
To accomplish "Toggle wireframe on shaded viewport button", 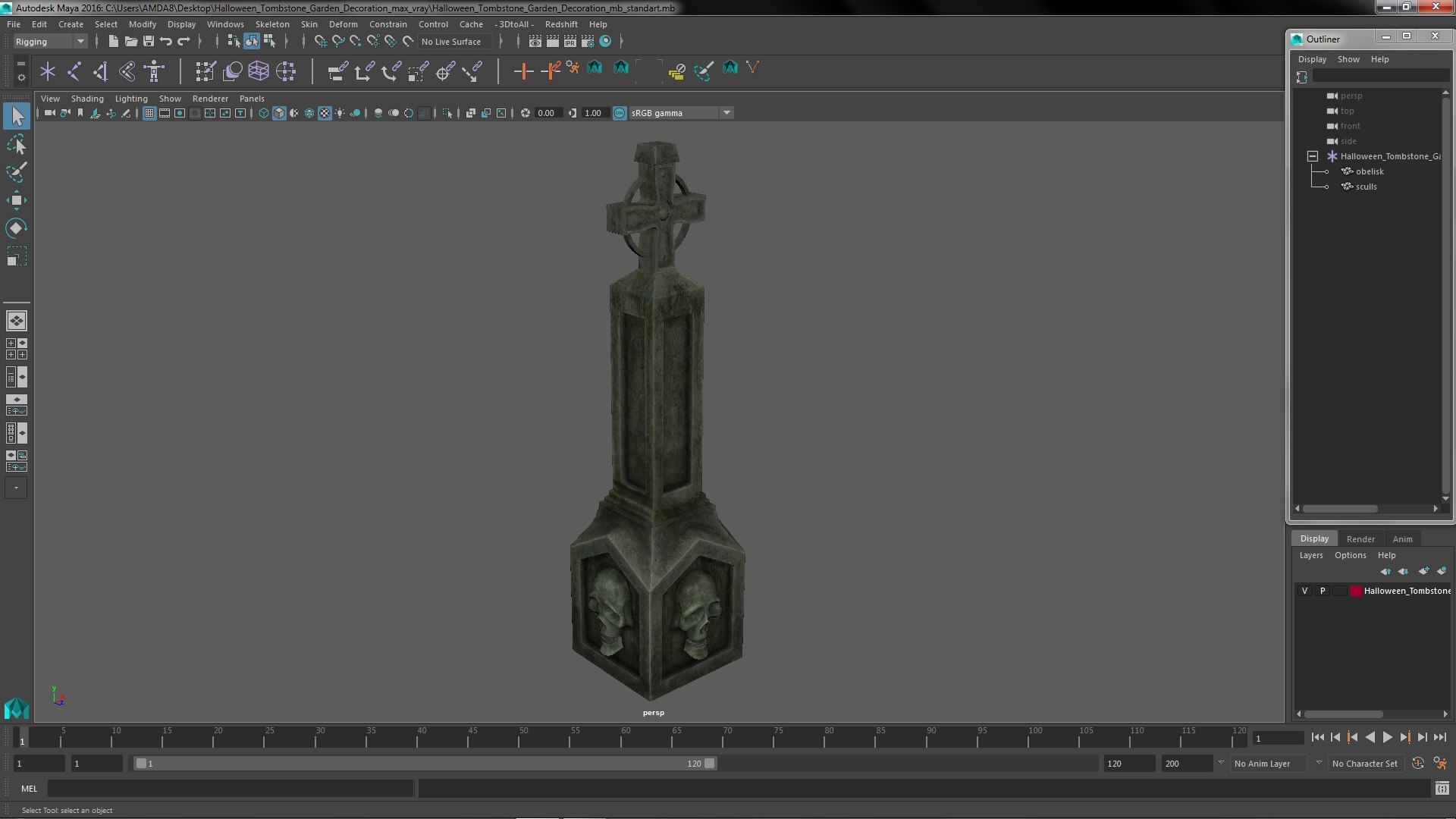I will pyautogui.click(x=309, y=113).
